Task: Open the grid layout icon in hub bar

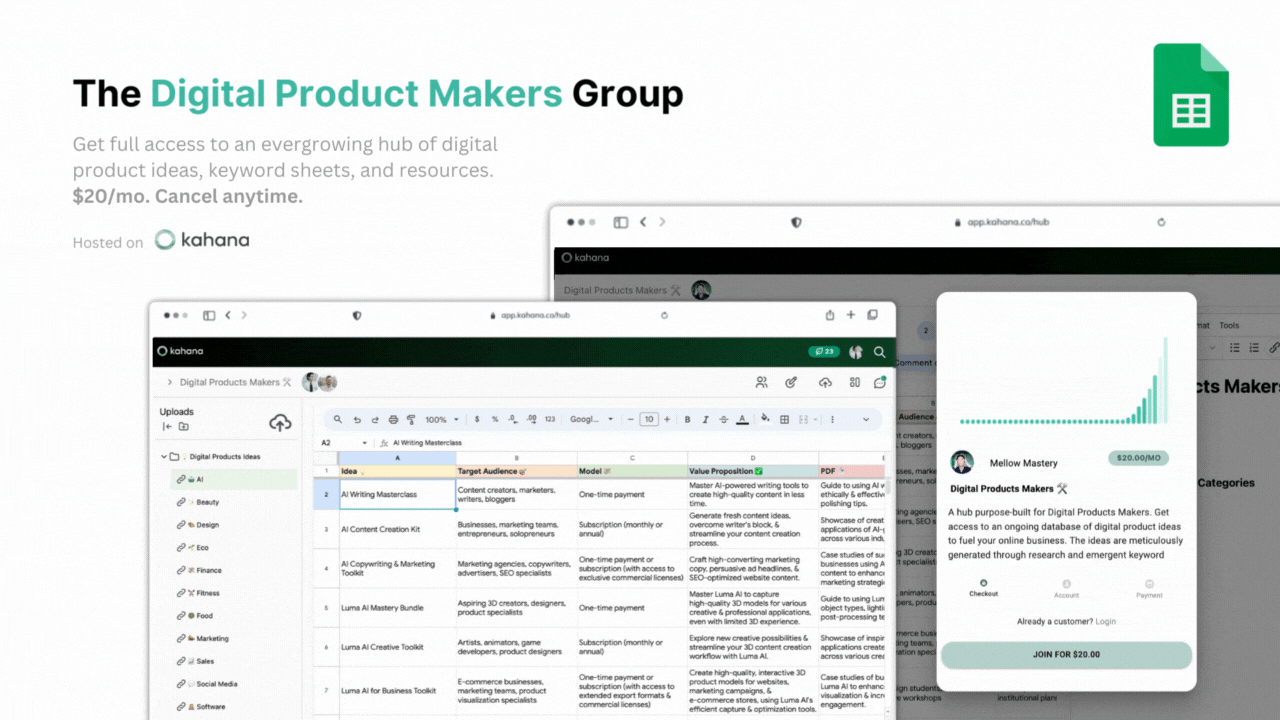Action: tap(854, 382)
